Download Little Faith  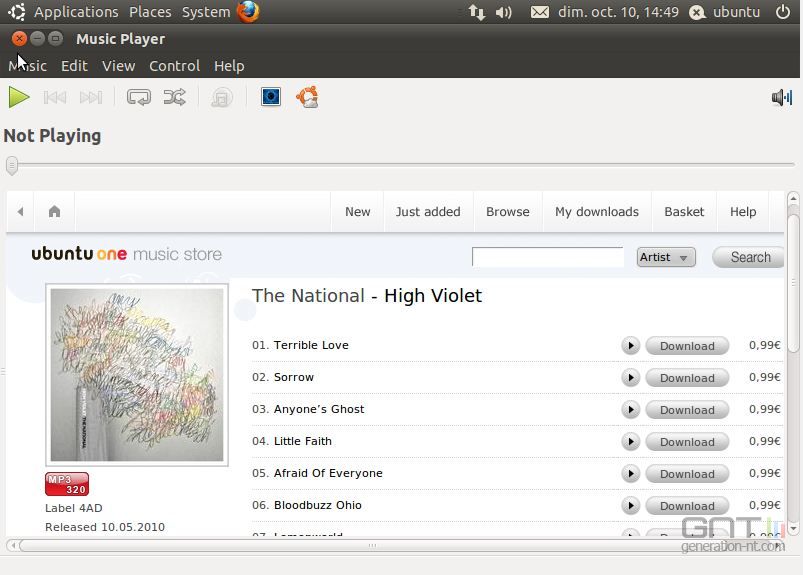[x=687, y=442]
